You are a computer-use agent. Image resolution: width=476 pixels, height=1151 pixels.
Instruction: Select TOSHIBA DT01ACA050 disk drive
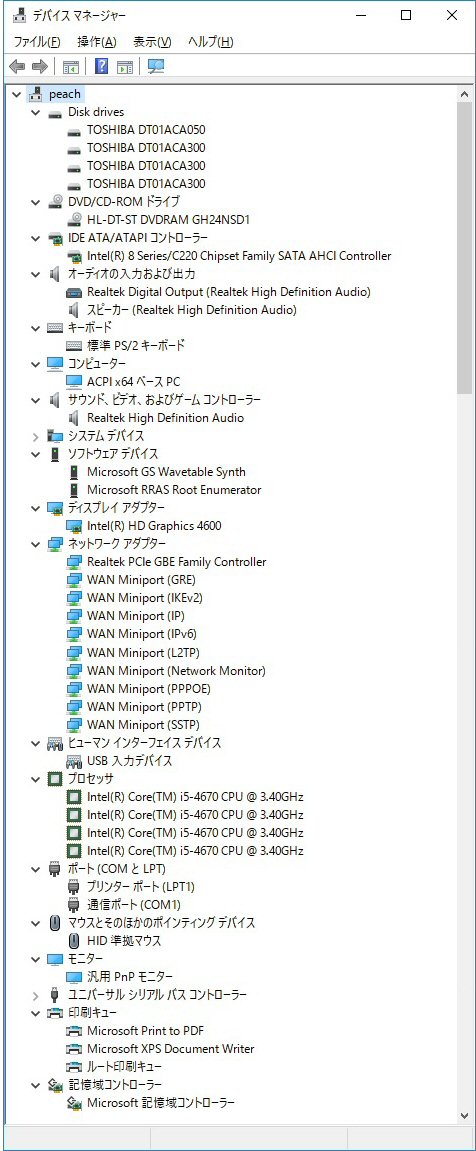pyautogui.click(x=146, y=130)
